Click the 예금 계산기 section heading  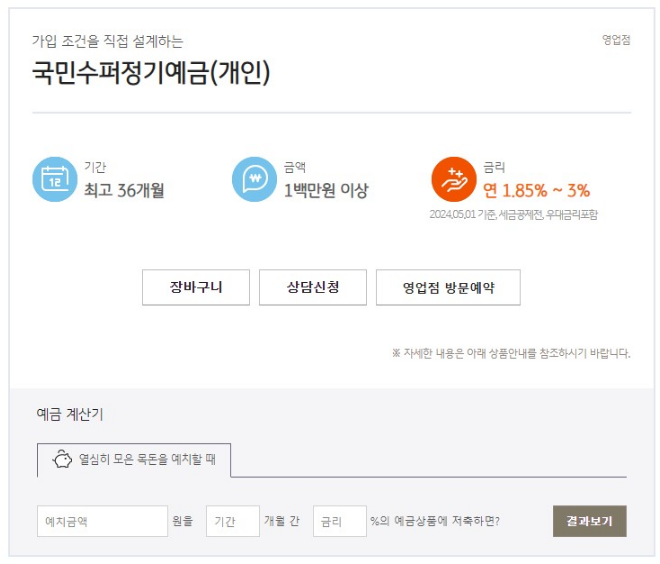pyautogui.click(x=70, y=414)
